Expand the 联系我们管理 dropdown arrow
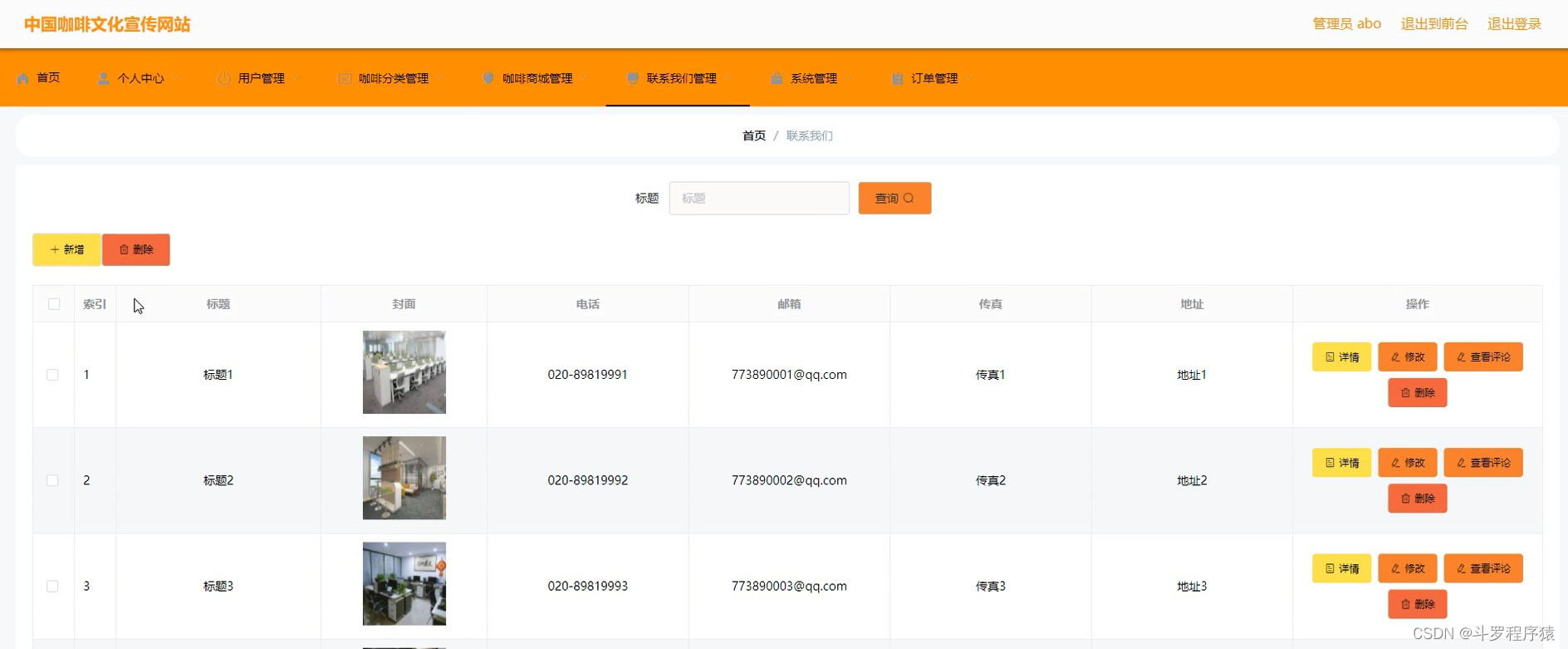 pos(728,78)
